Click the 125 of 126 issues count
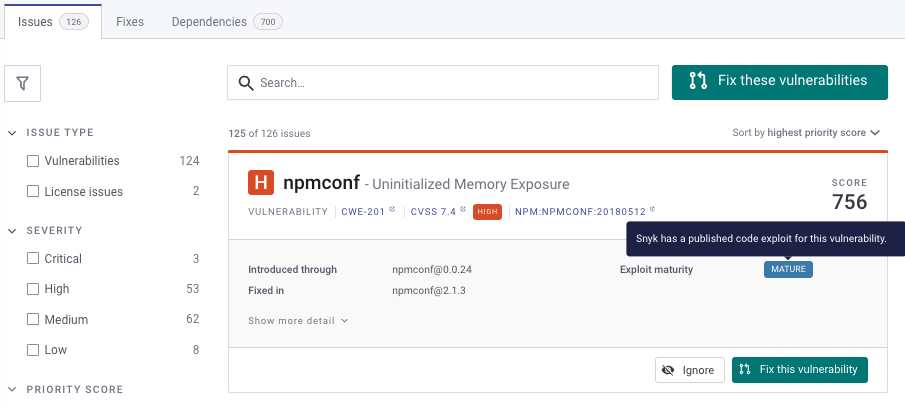 click(269, 133)
